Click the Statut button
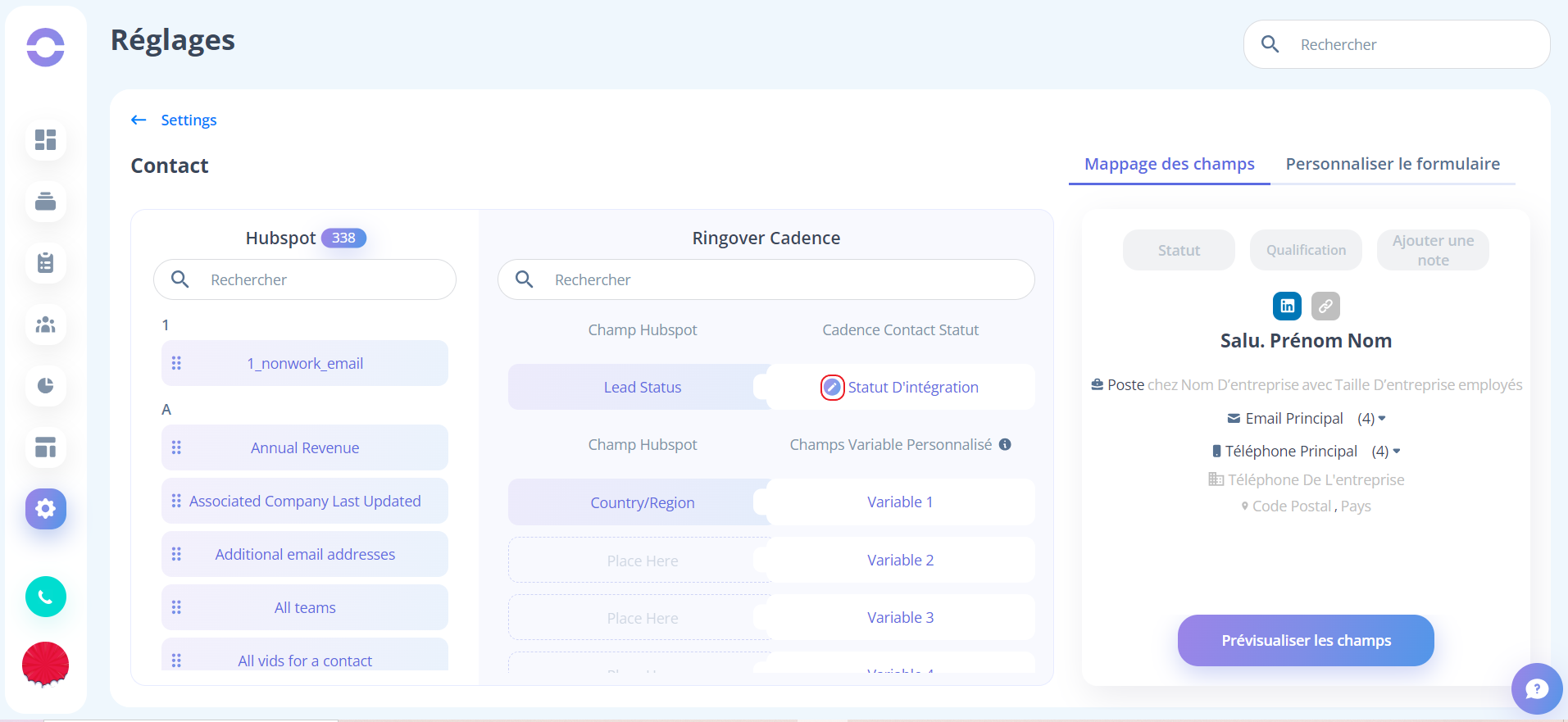Viewport: 1568px width, 722px height. (1179, 250)
